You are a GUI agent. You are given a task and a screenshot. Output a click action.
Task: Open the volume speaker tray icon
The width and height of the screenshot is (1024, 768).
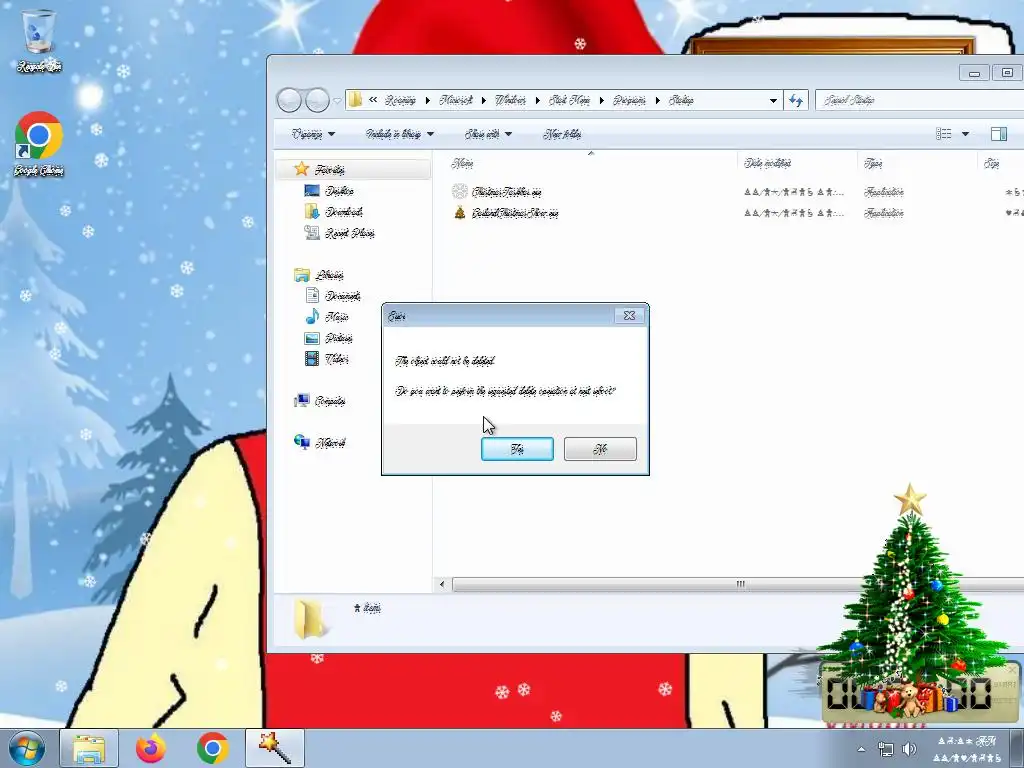[908, 749]
